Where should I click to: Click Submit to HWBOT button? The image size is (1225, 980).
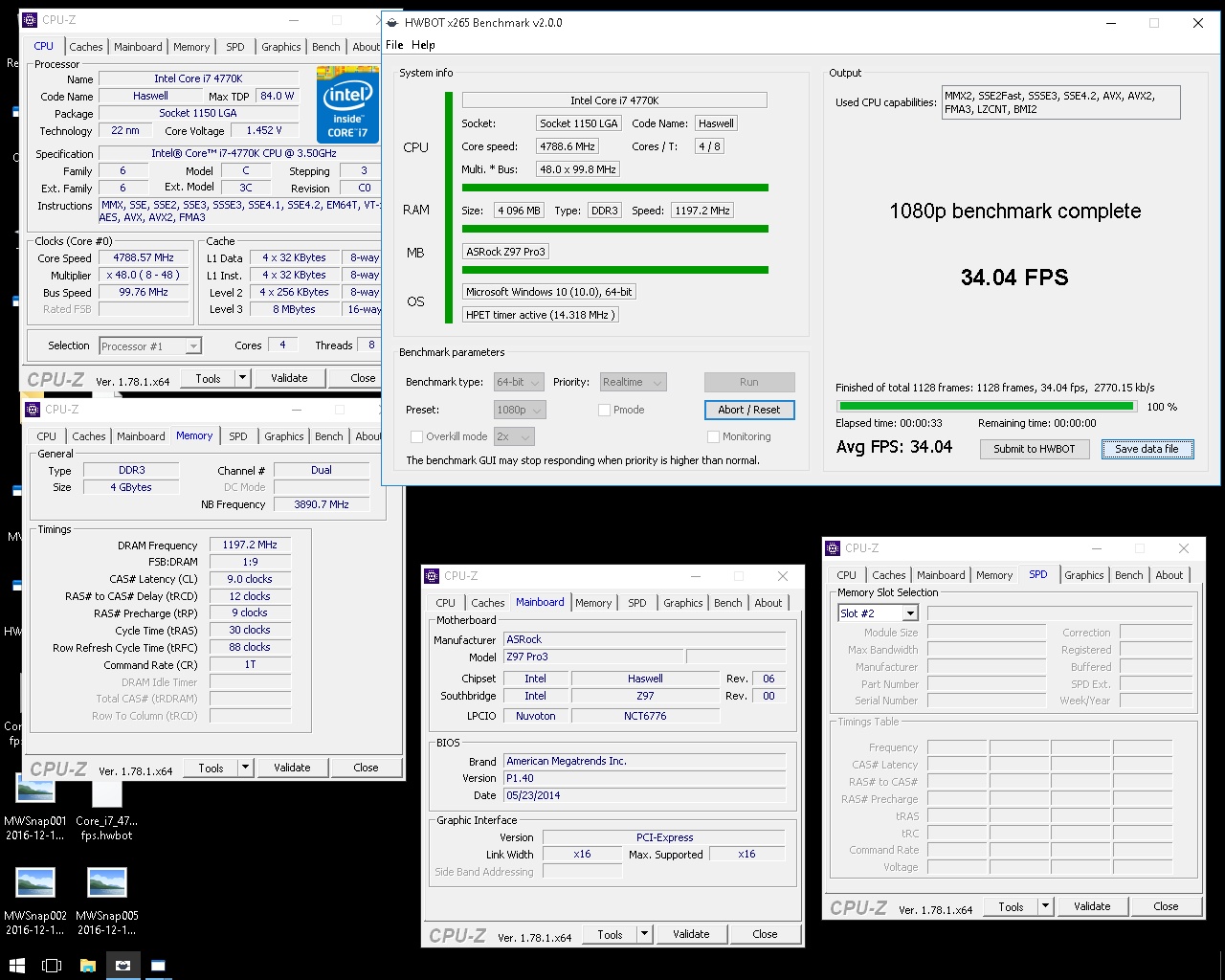(x=1035, y=449)
